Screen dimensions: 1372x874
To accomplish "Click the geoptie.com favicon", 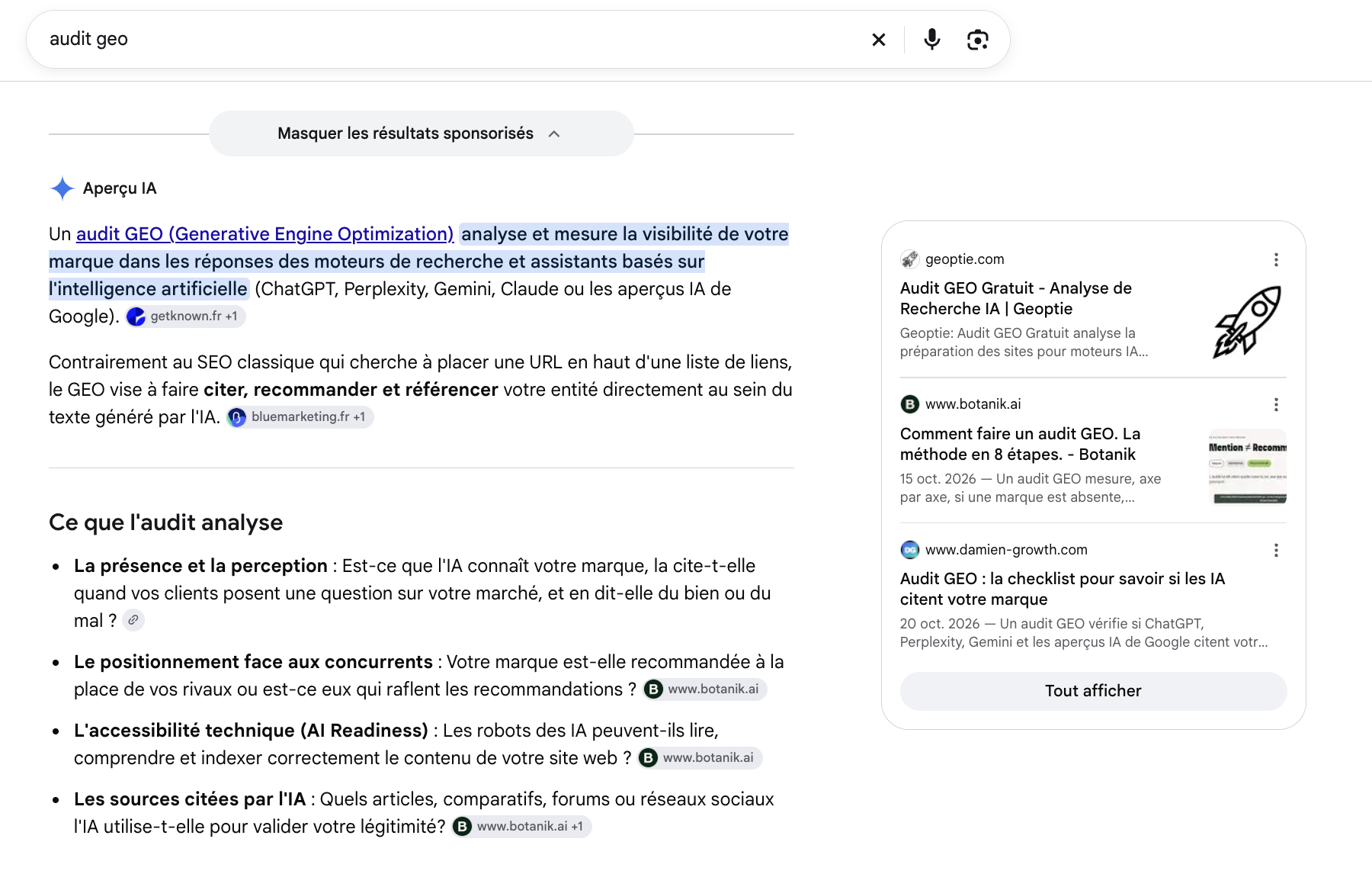I will 909,259.
